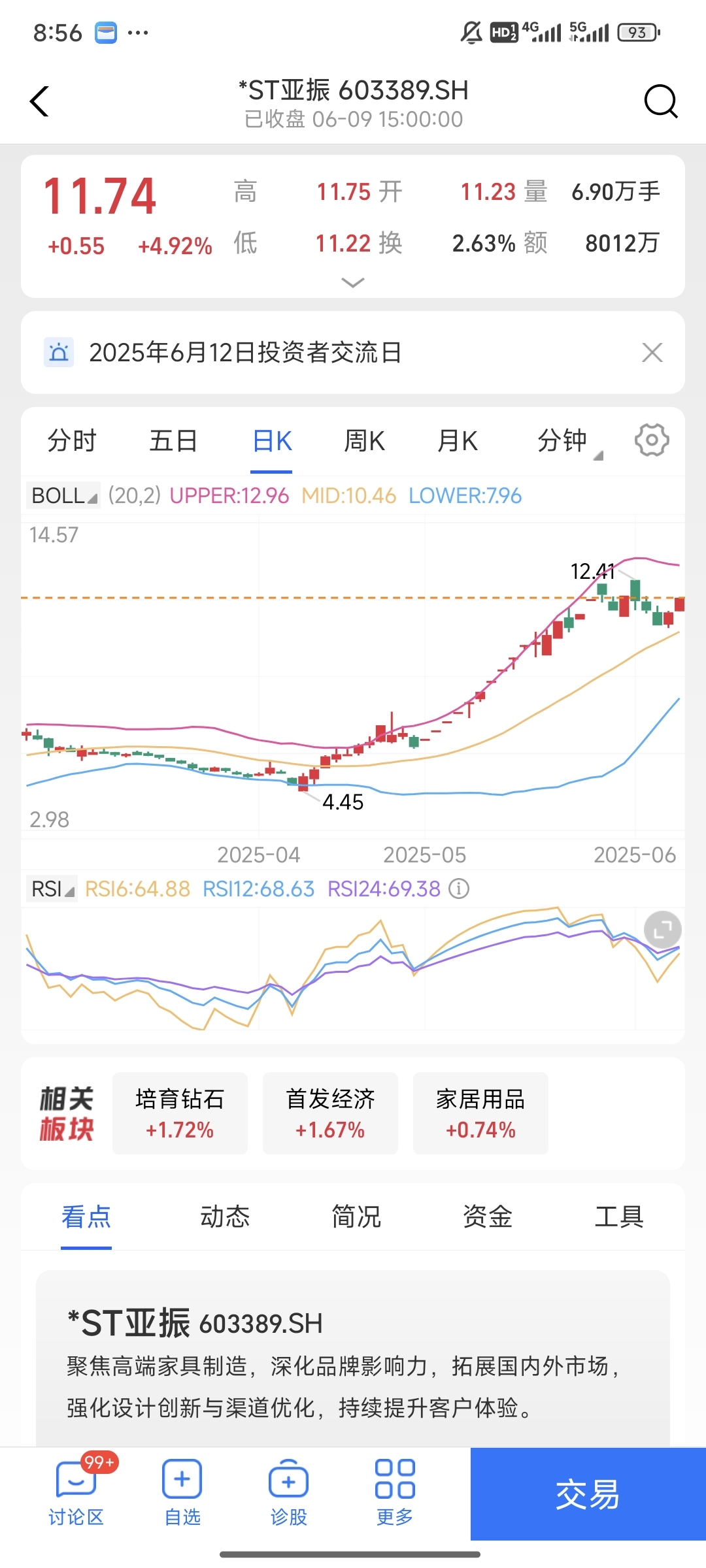Switch to 资金 tab

coord(488,1217)
